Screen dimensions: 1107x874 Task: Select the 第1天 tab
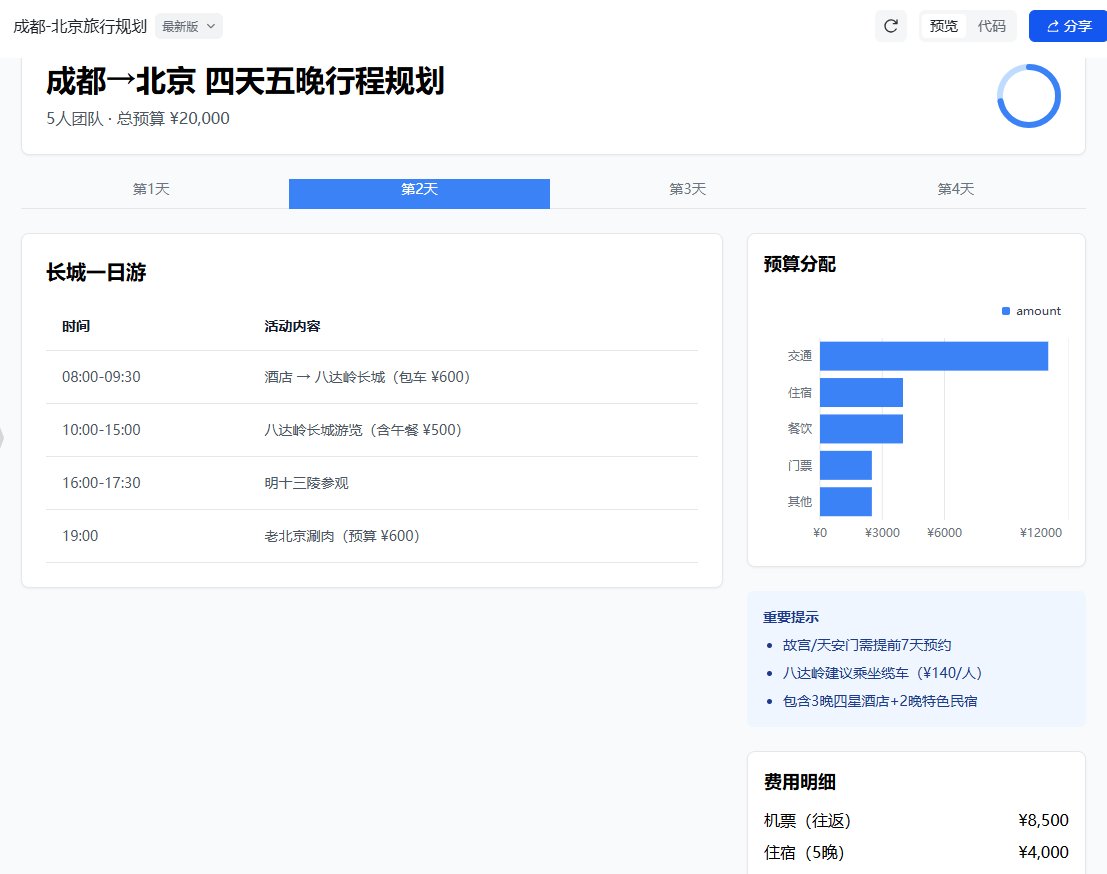(152, 189)
